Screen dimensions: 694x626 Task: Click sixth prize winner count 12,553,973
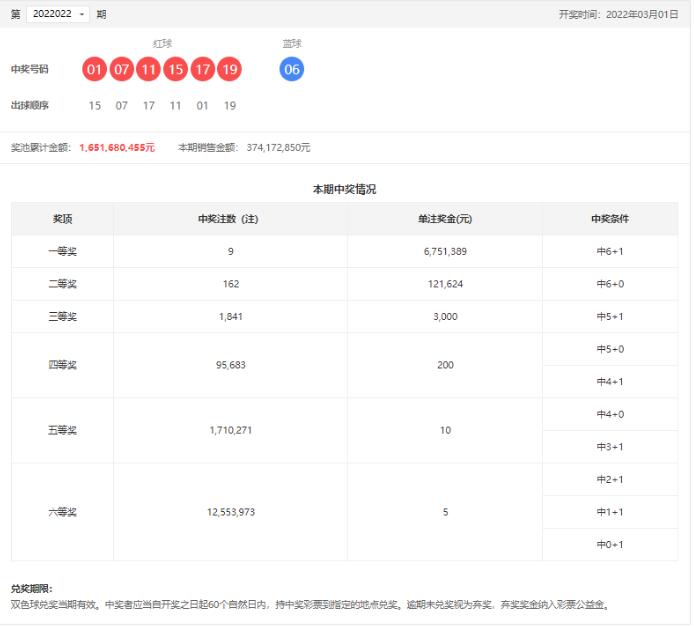tap(231, 512)
